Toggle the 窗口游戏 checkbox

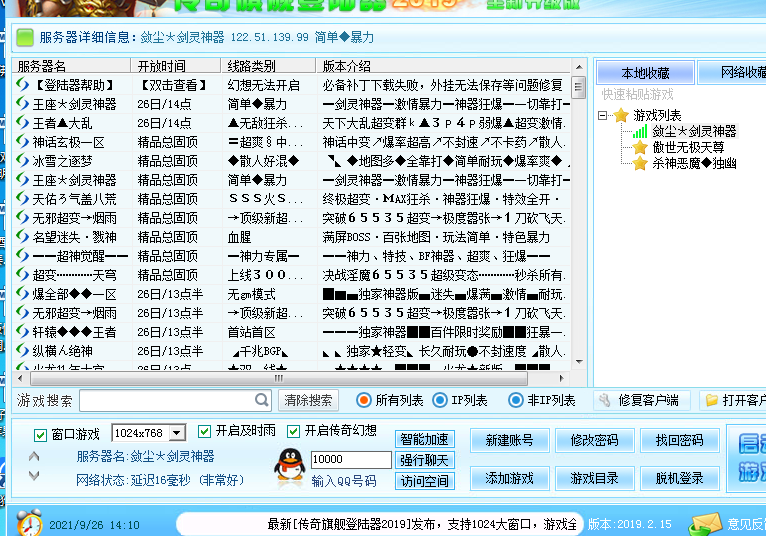pos(40,434)
